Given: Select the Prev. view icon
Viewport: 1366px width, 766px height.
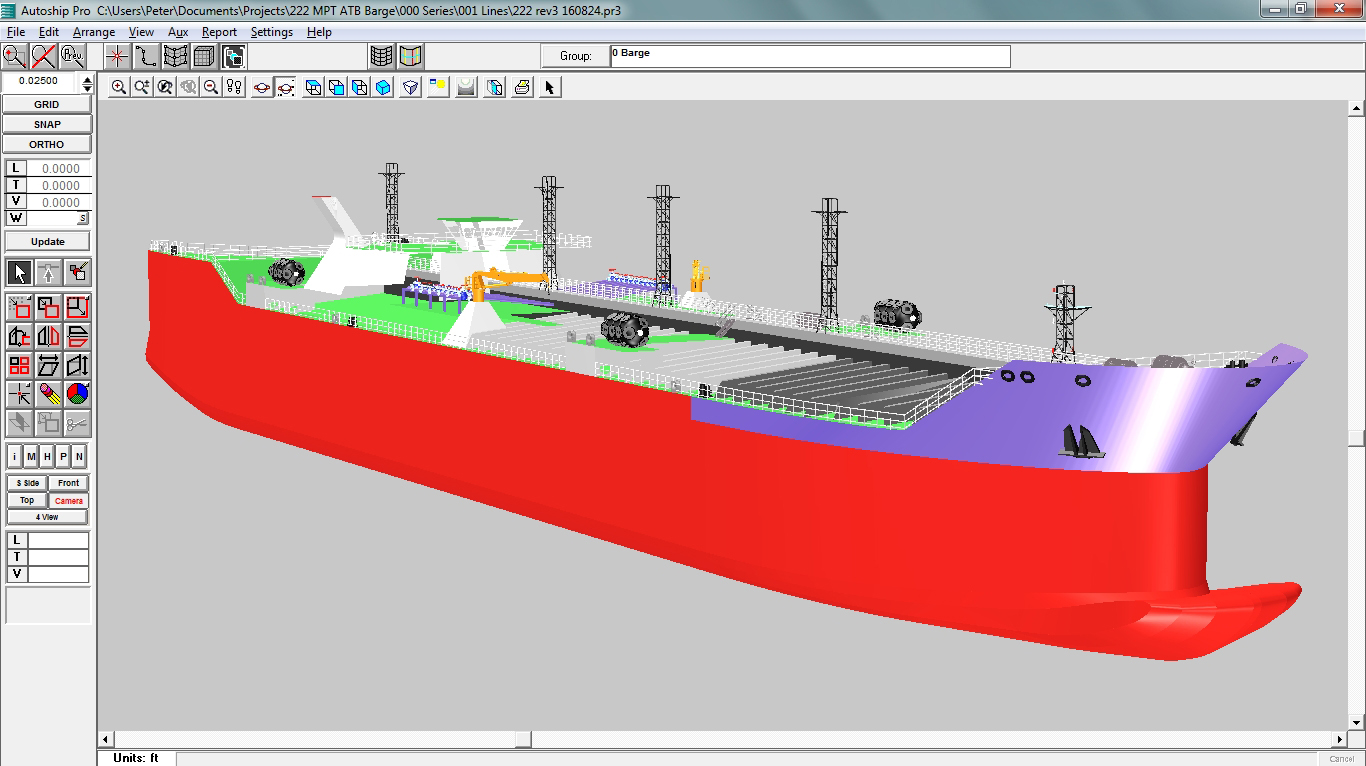Looking at the screenshot, I should (x=72, y=56).
